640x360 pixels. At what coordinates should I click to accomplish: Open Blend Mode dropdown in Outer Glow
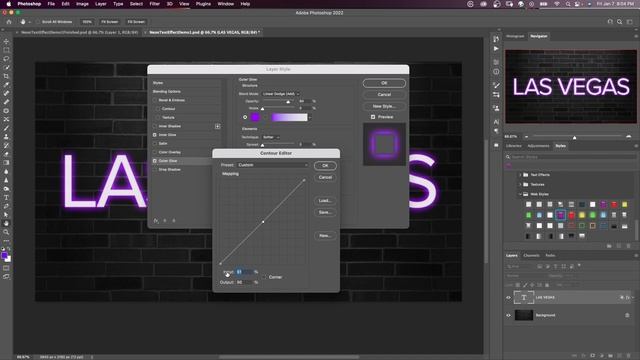point(281,94)
